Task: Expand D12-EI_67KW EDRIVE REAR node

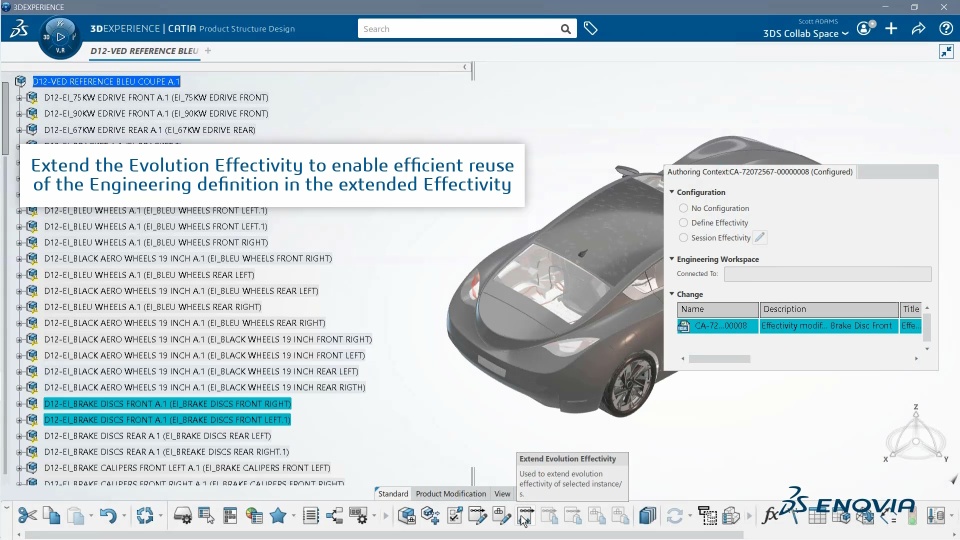Action: click(18, 130)
